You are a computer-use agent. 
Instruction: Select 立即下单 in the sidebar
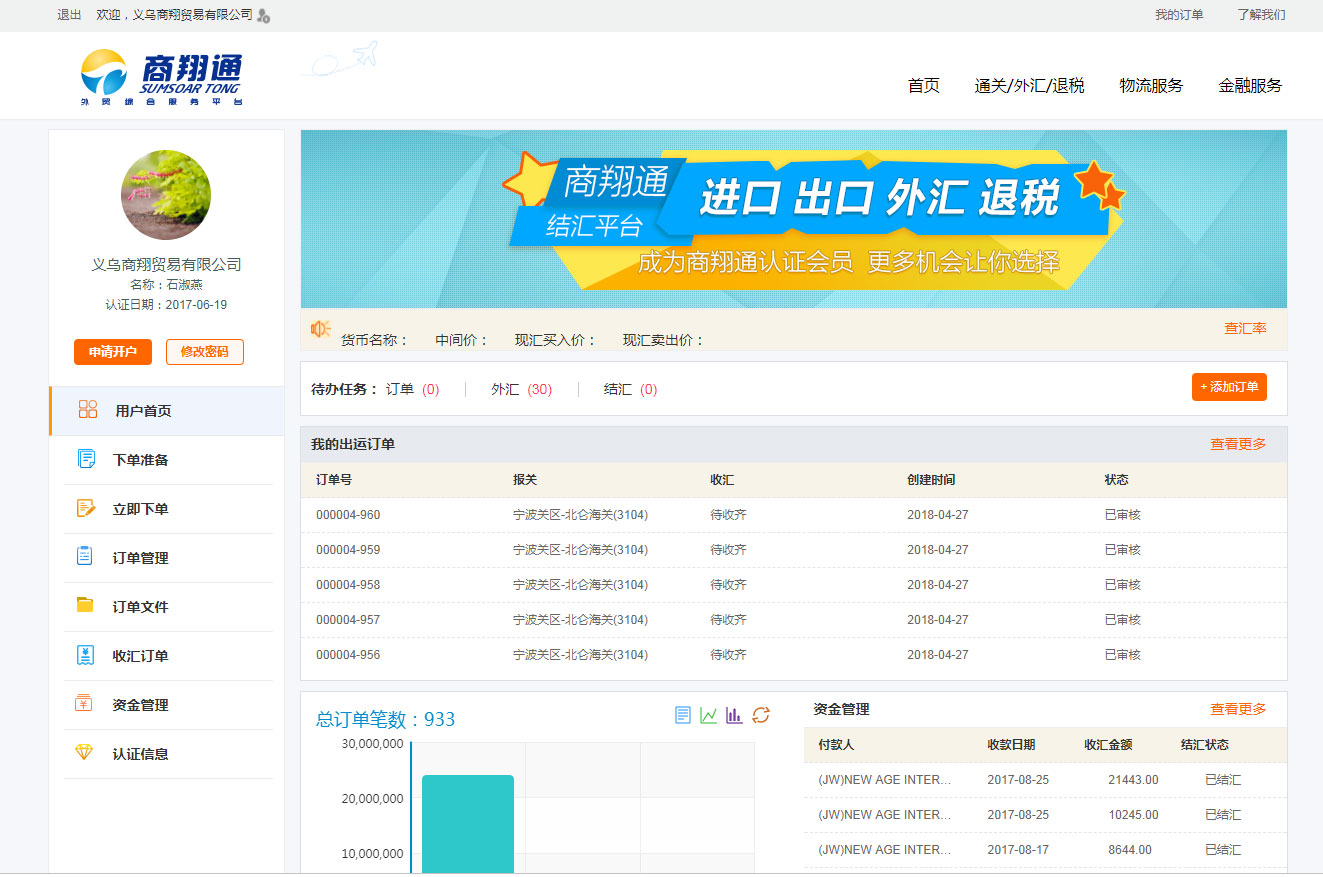[167, 509]
